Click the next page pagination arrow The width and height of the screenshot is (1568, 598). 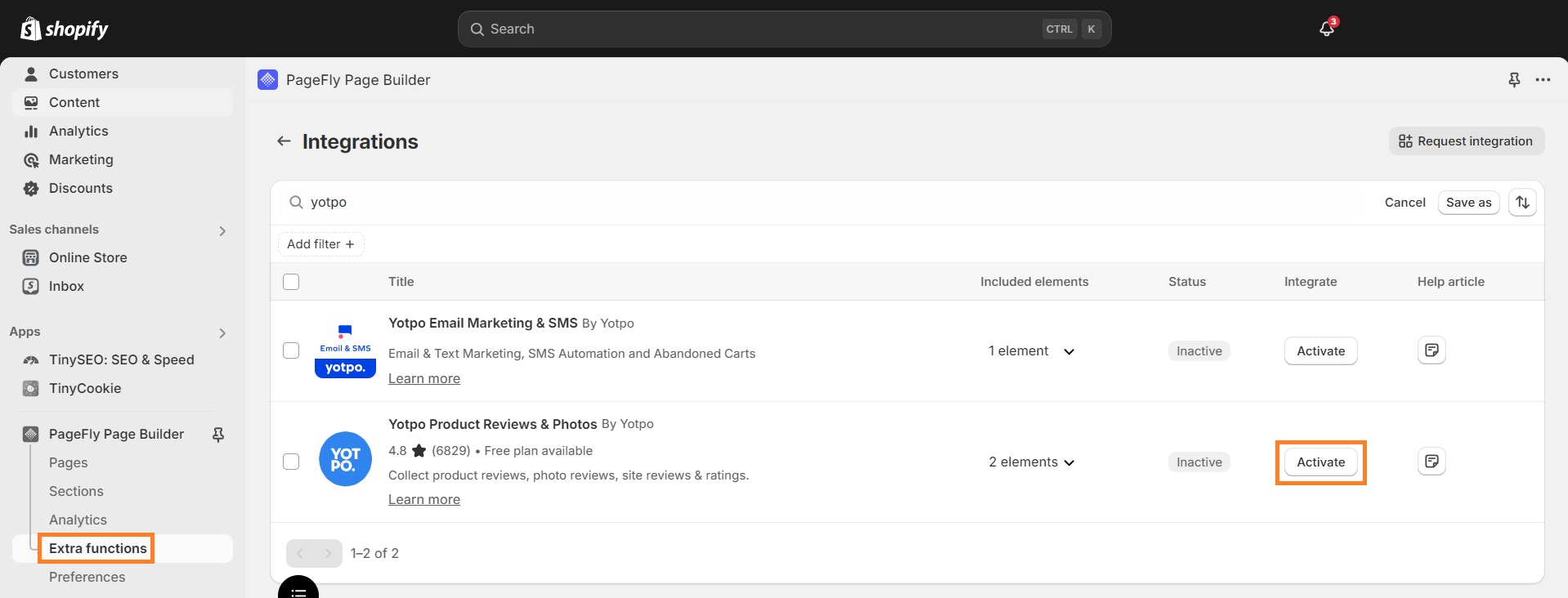(329, 553)
